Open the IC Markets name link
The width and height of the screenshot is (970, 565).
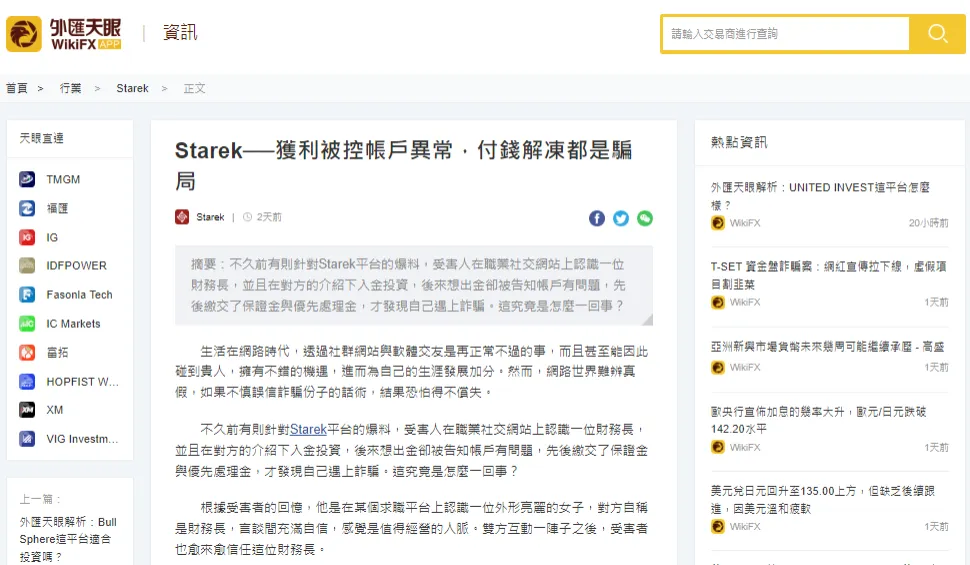point(73,324)
